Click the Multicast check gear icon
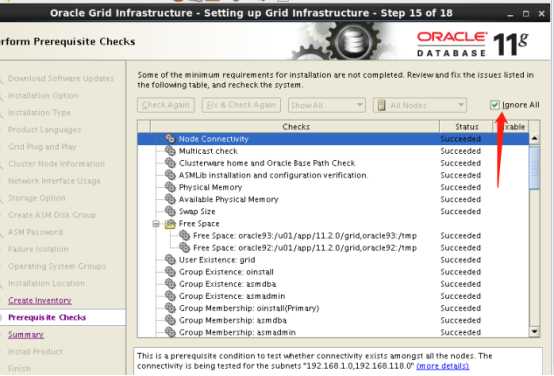The width and height of the screenshot is (554, 376). pyautogui.click(x=170, y=151)
